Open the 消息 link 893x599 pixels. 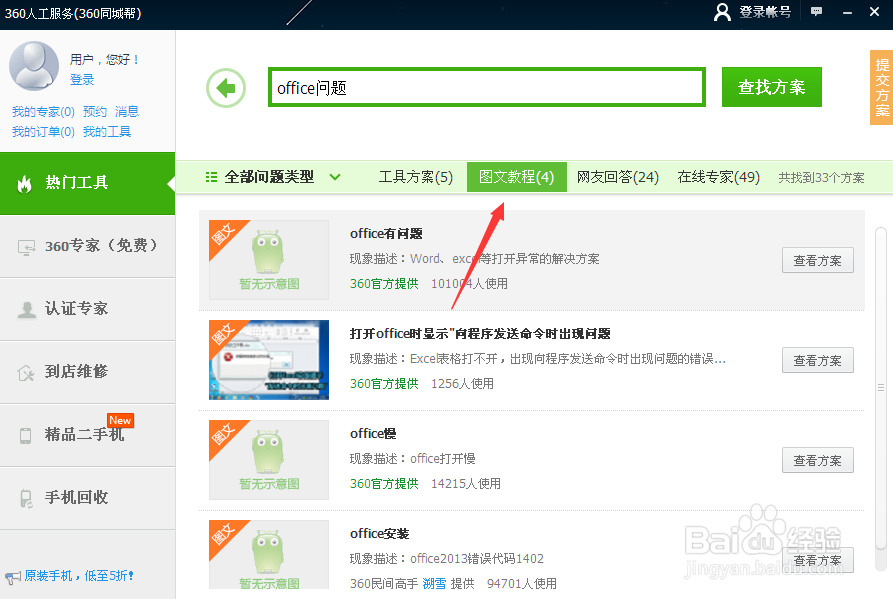(x=127, y=112)
